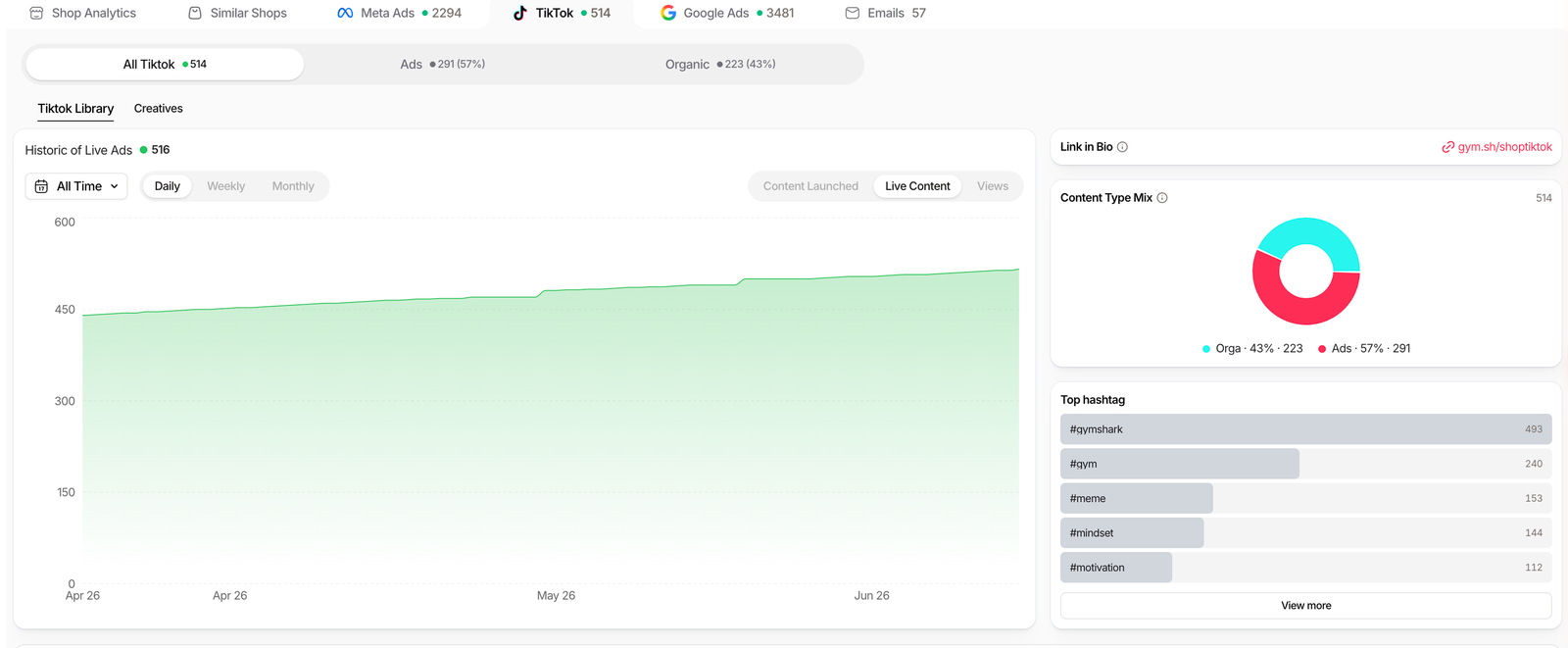Image resolution: width=1568 pixels, height=648 pixels.
Task: Click the chain link icon near gym.sh/shoptiktok
Action: 1447,147
